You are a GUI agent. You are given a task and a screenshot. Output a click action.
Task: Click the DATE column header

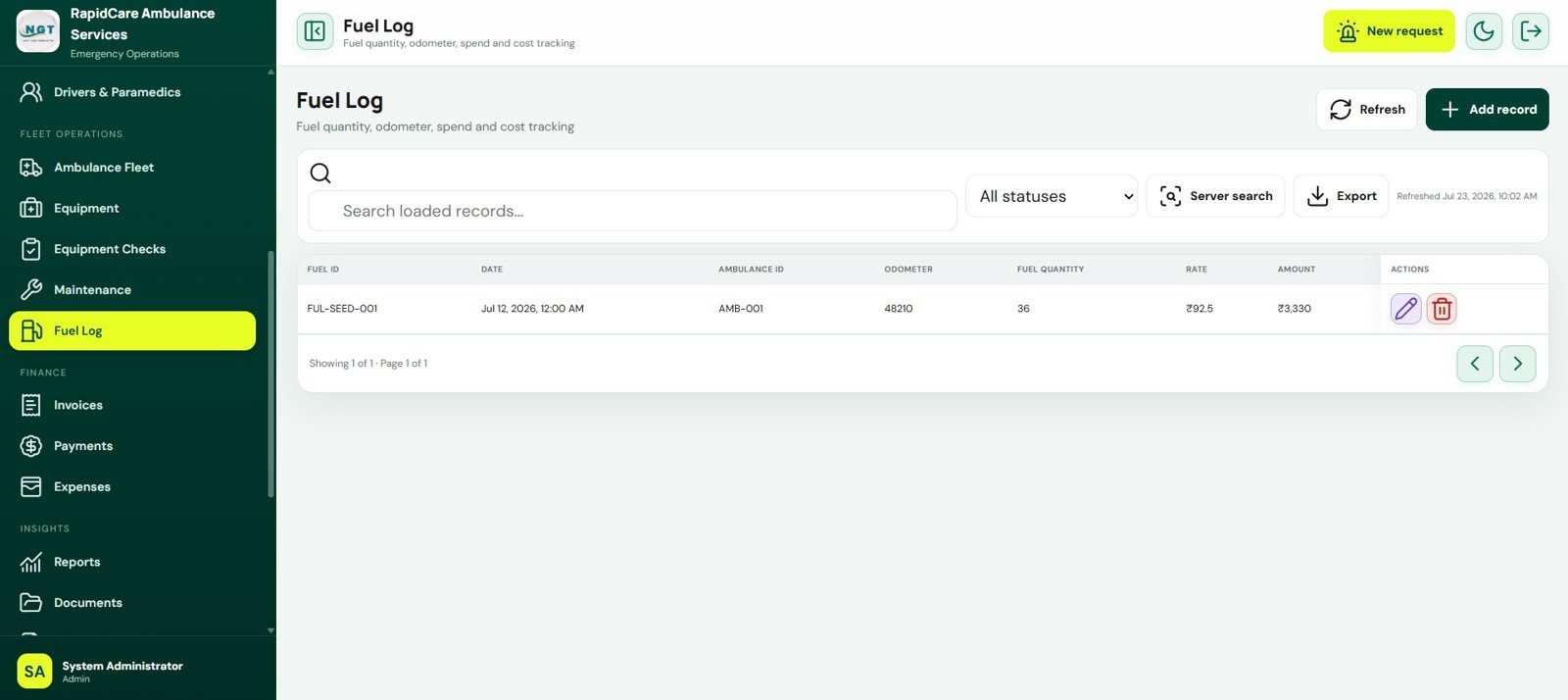pyautogui.click(x=492, y=269)
